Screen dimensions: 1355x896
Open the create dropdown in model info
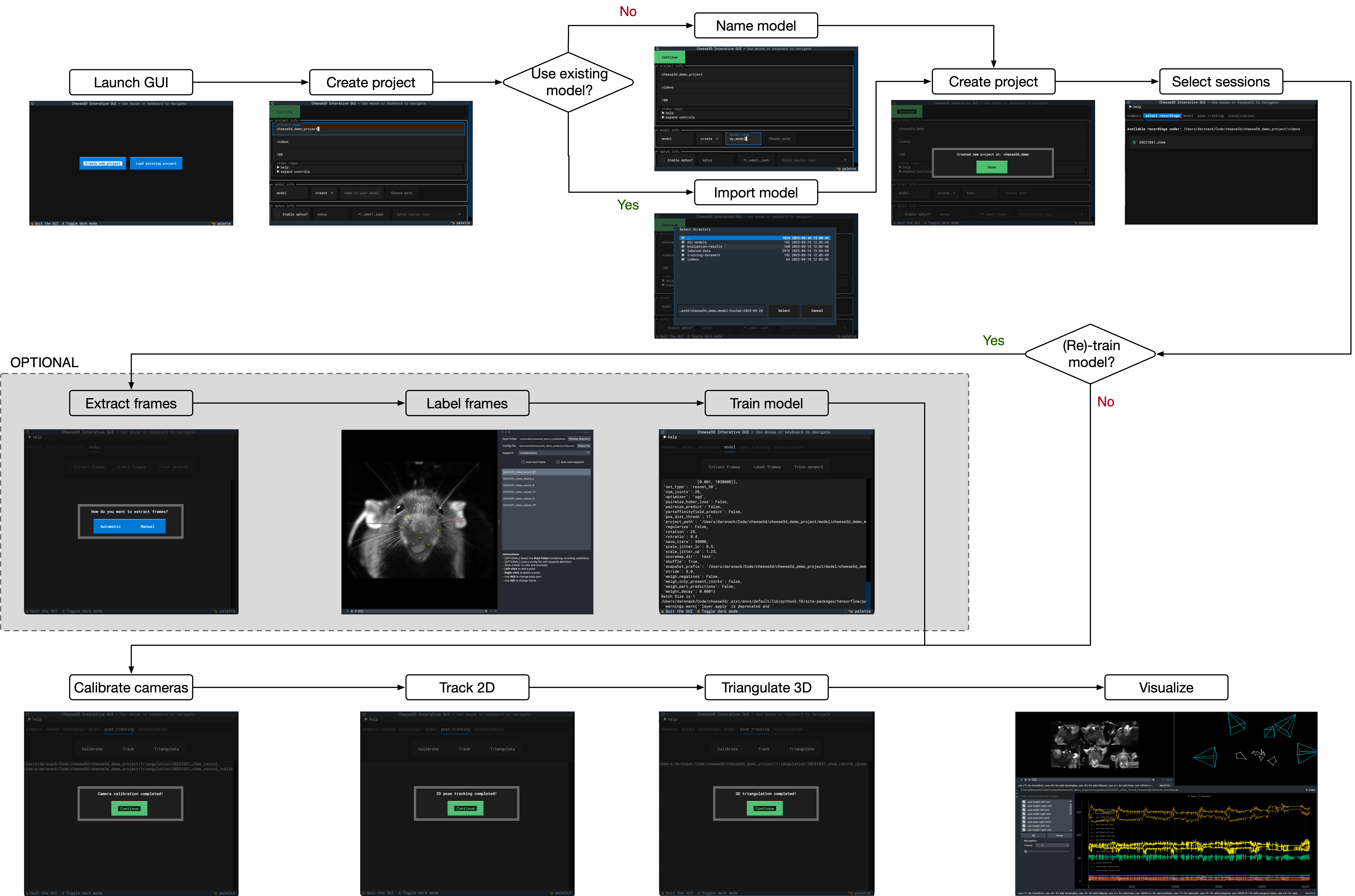point(324,193)
